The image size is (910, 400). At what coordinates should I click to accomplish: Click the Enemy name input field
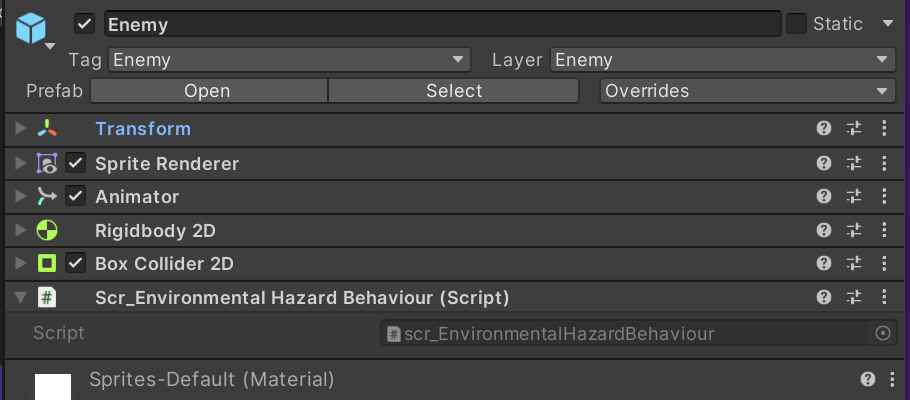click(x=440, y=24)
